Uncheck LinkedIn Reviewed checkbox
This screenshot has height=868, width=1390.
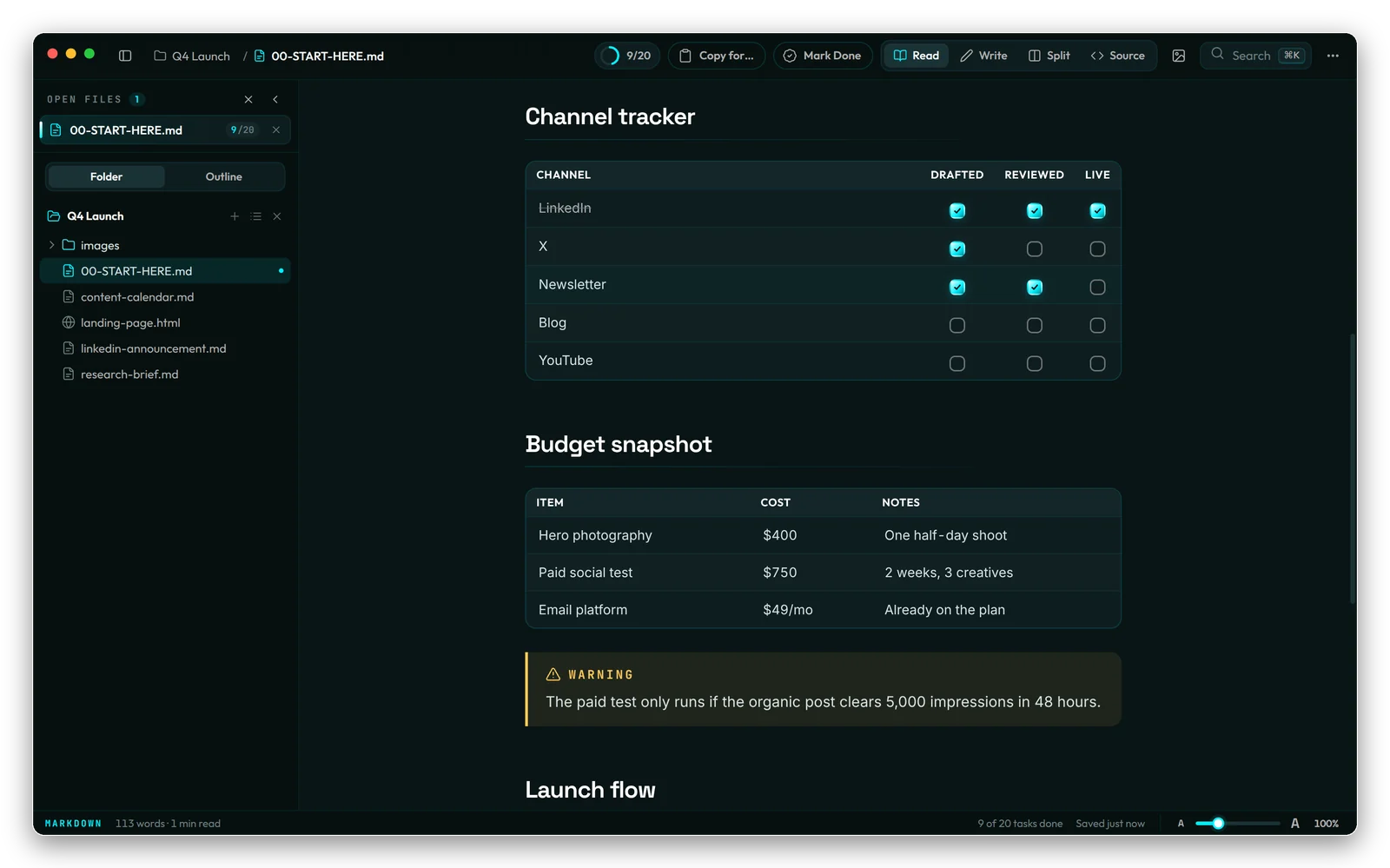pos(1035,211)
